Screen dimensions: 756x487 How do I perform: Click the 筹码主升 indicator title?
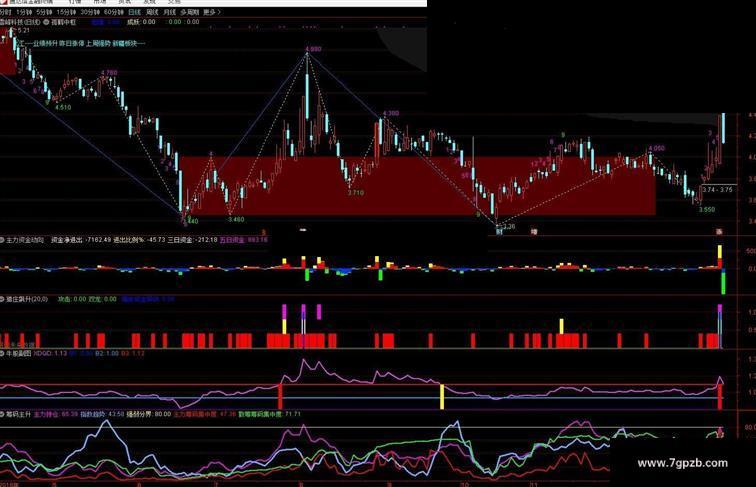[18, 414]
